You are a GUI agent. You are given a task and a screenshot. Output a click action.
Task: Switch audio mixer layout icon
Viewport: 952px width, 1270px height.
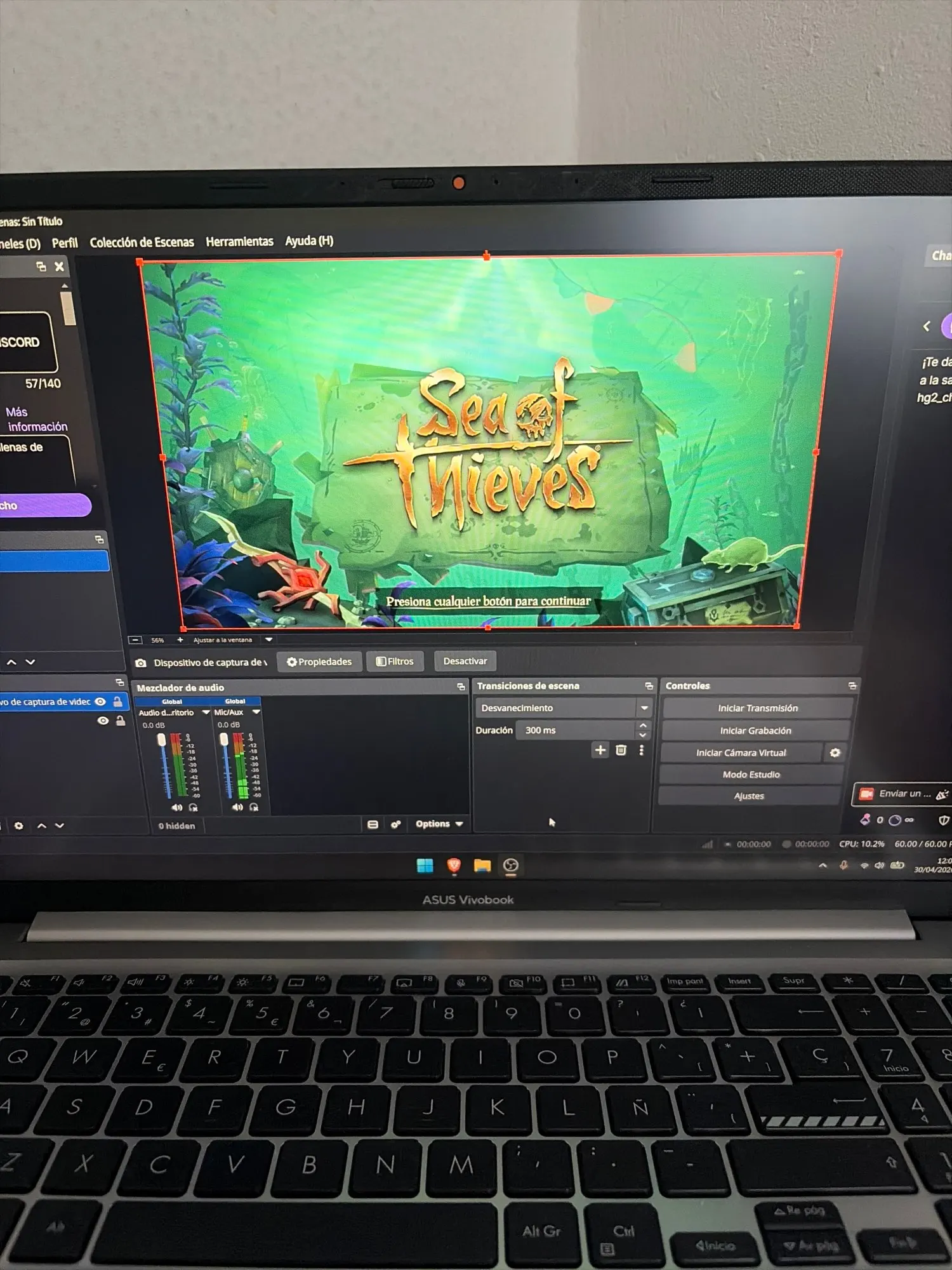click(373, 824)
